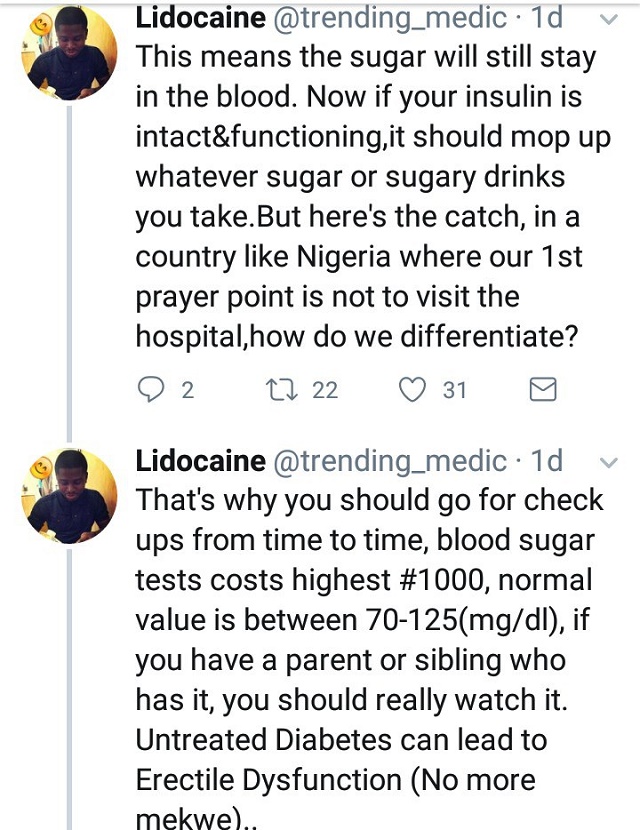Open the direct message envelope icon

click(x=541, y=390)
